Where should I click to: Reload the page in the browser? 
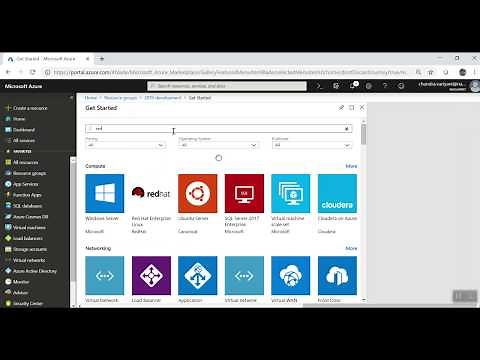pos(32,72)
